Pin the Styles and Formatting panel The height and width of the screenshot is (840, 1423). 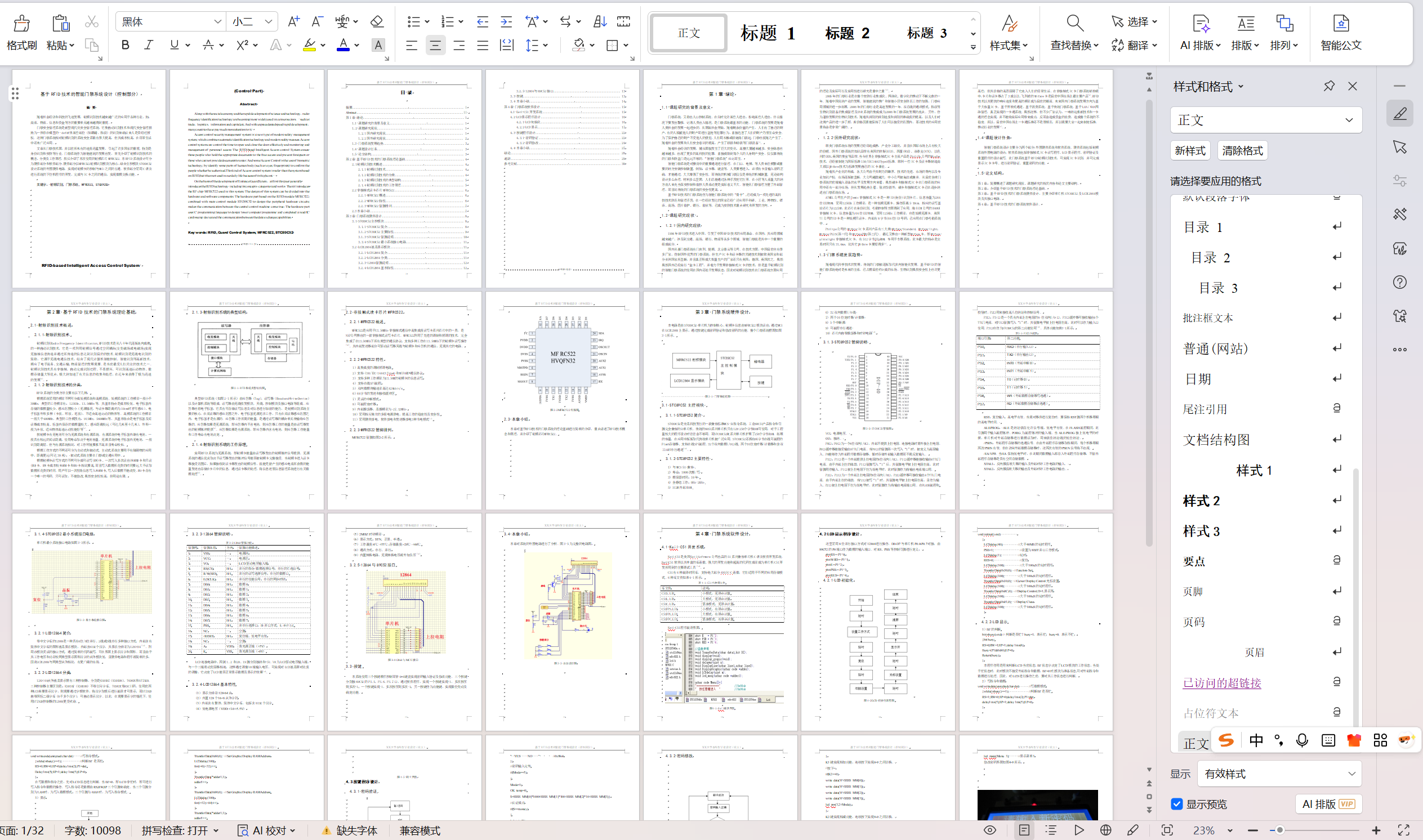coord(1328,86)
